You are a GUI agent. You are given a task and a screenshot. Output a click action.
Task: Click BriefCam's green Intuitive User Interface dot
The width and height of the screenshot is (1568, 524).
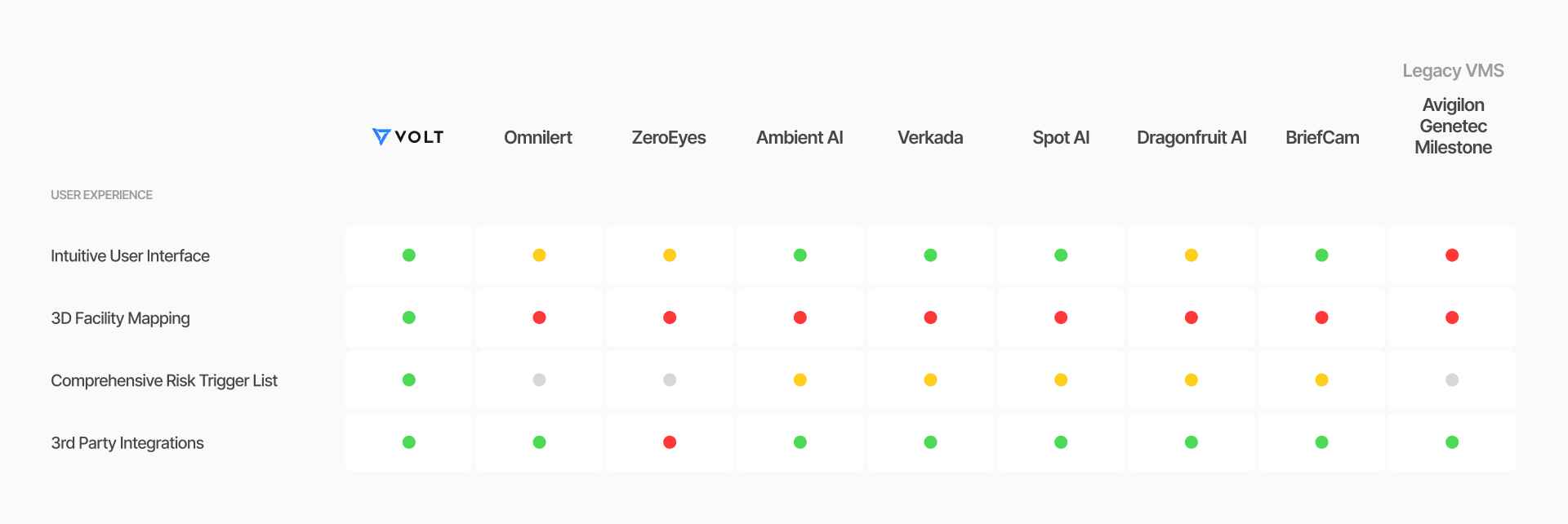tap(1321, 255)
